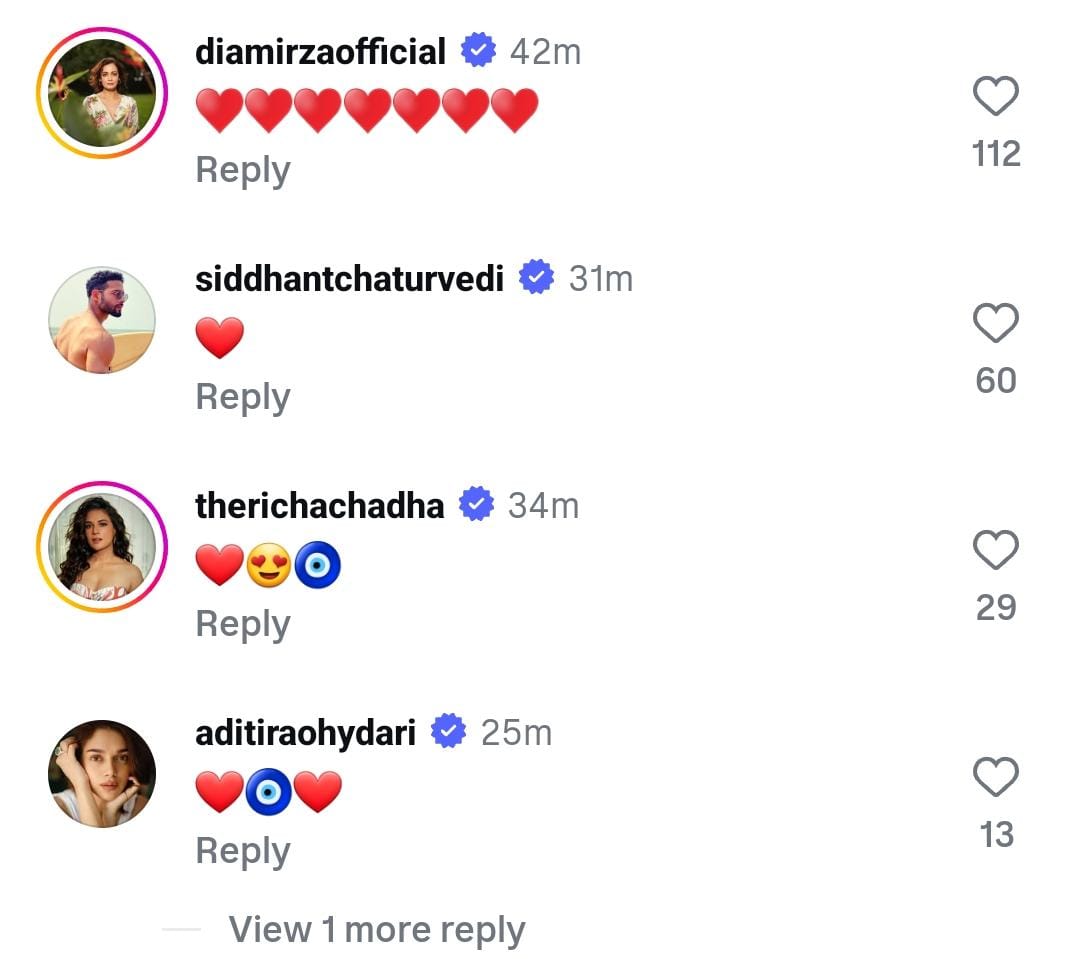Open the therichachadha username link
1080x959 pixels.
pyautogui.click(x=319, y=505)
